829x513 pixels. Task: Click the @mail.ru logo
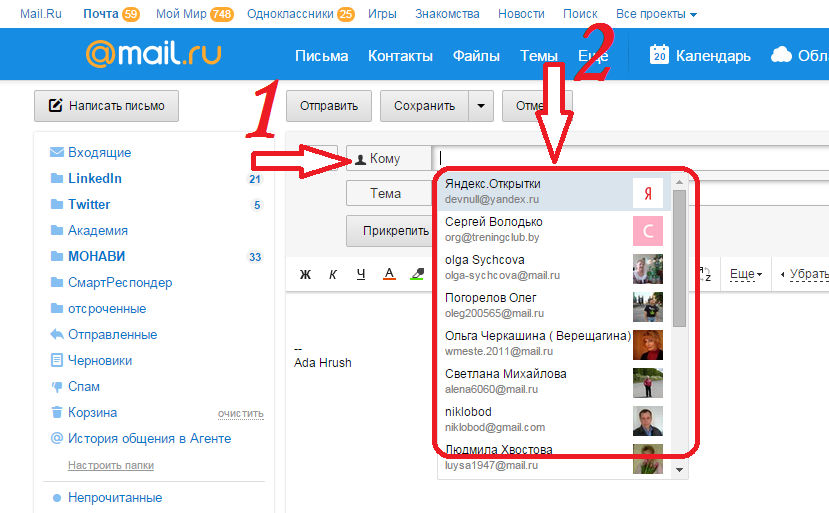click(153, 54)
